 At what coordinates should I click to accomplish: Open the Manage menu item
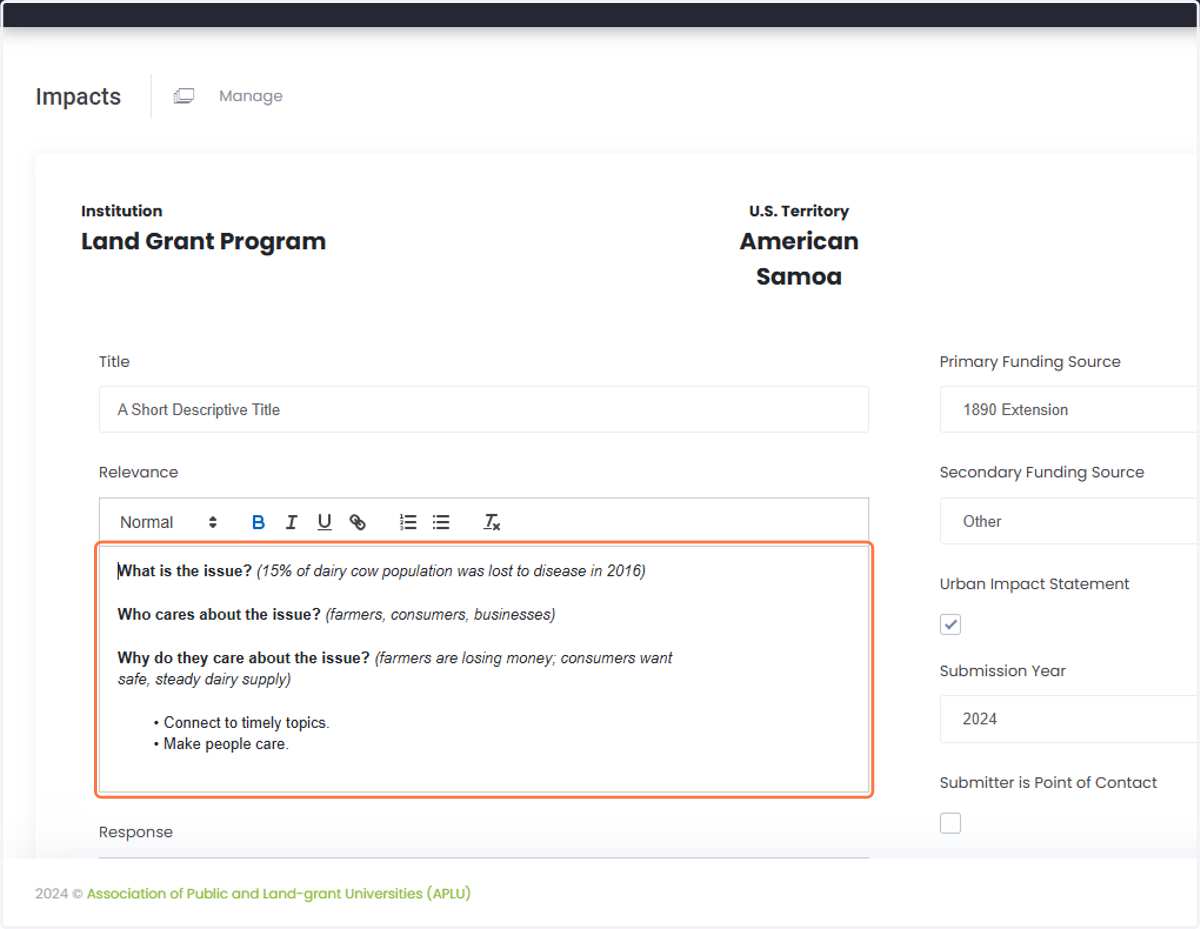(x=251, y=96)
